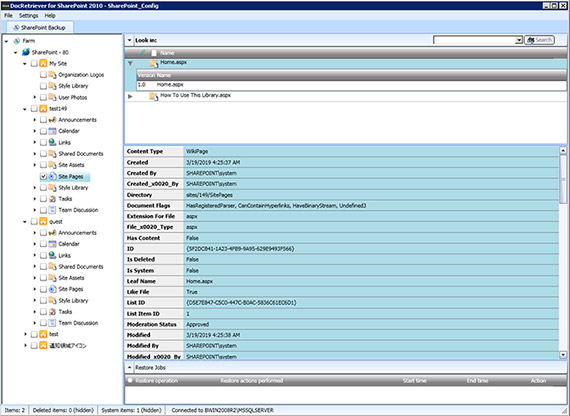The width and height of the screenshot is (570, 416).
Task: Open the Help menu
Action: pyautogui.click(x=50, y=16)
